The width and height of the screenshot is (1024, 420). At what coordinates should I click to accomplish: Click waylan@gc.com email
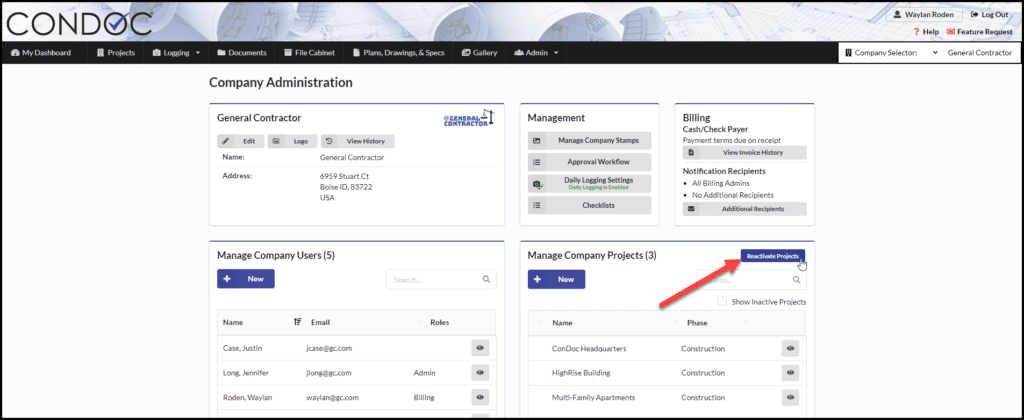332,397
